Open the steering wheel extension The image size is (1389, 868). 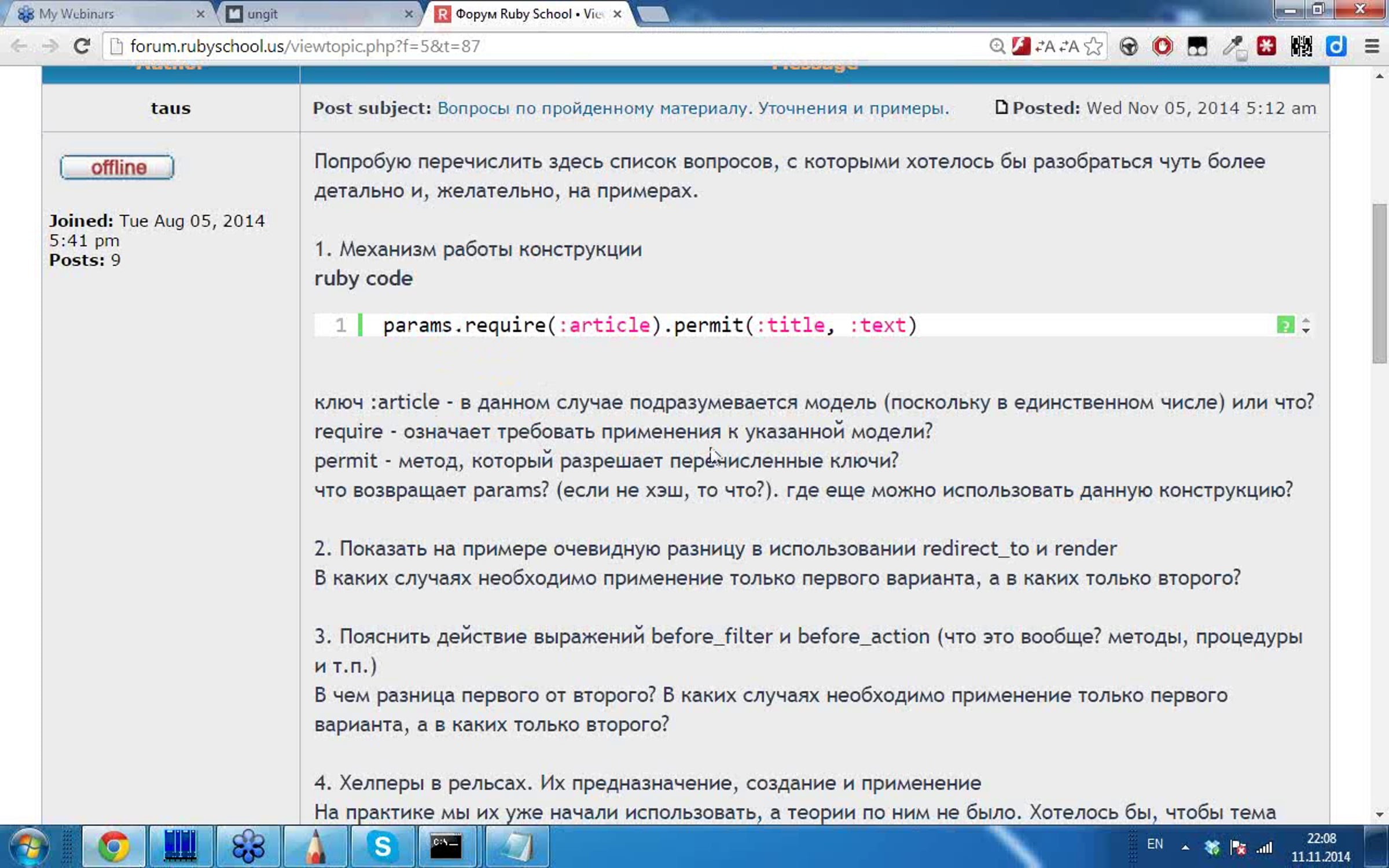click(x=1129, y=46)
